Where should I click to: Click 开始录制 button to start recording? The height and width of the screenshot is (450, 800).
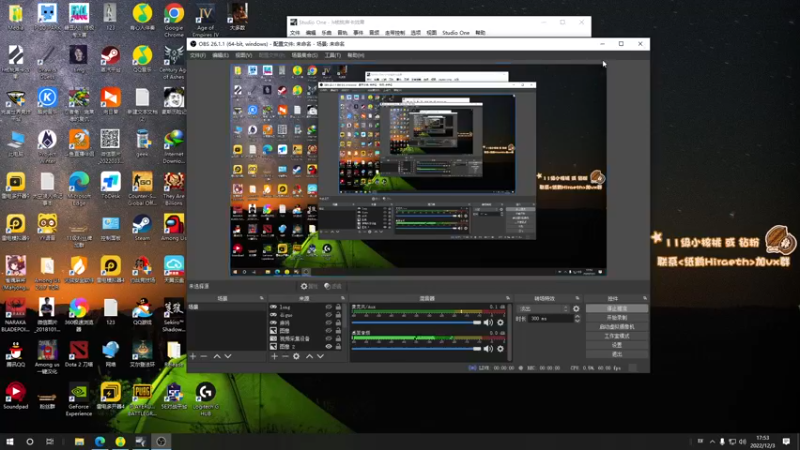pos(617,318)
